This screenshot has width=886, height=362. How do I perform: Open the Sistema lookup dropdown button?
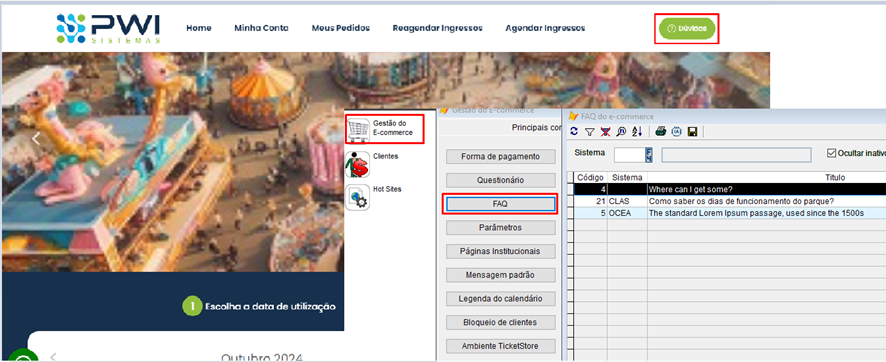[649, 155]
